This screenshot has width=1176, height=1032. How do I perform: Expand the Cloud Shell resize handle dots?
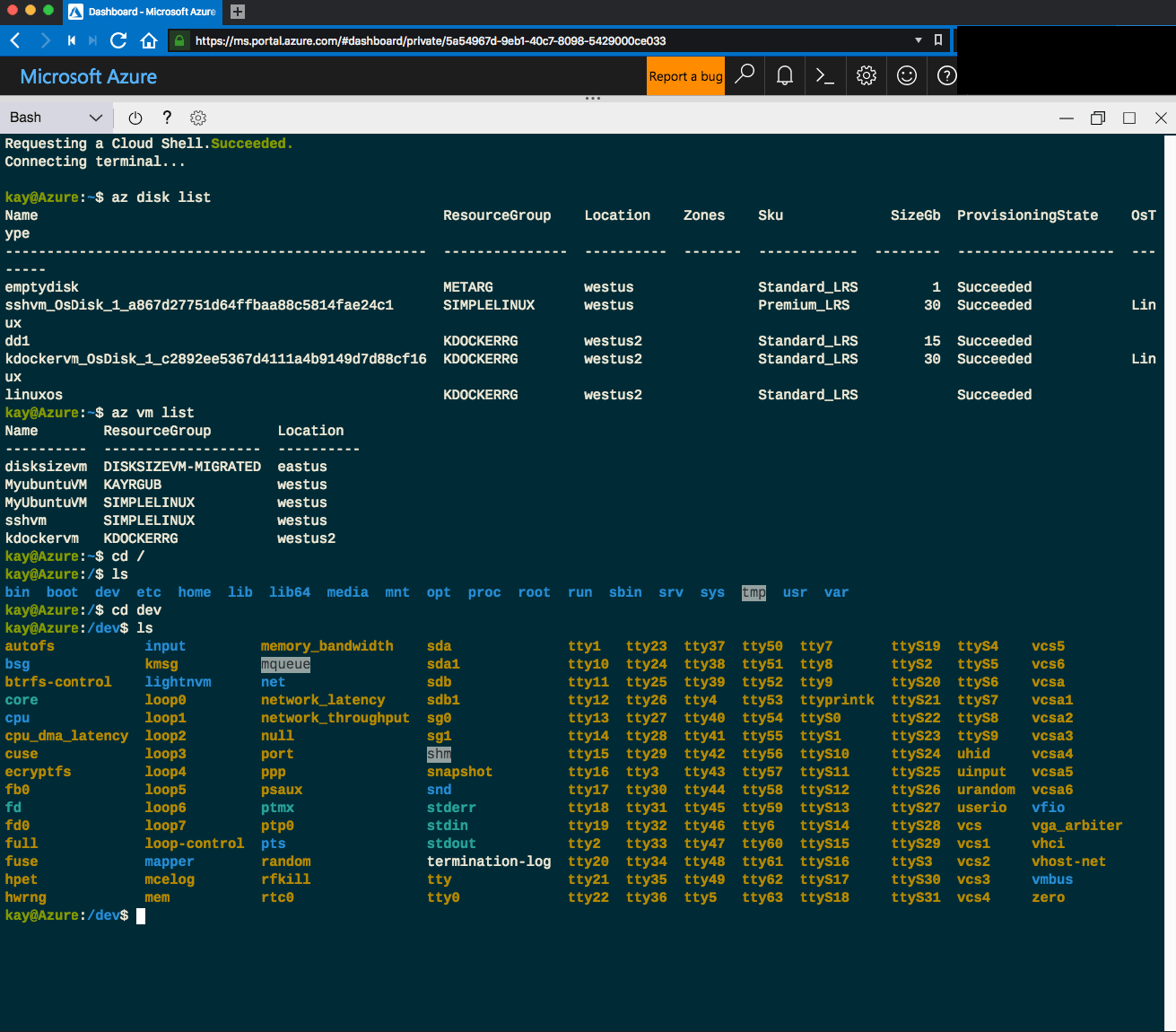tap(592, 97)
